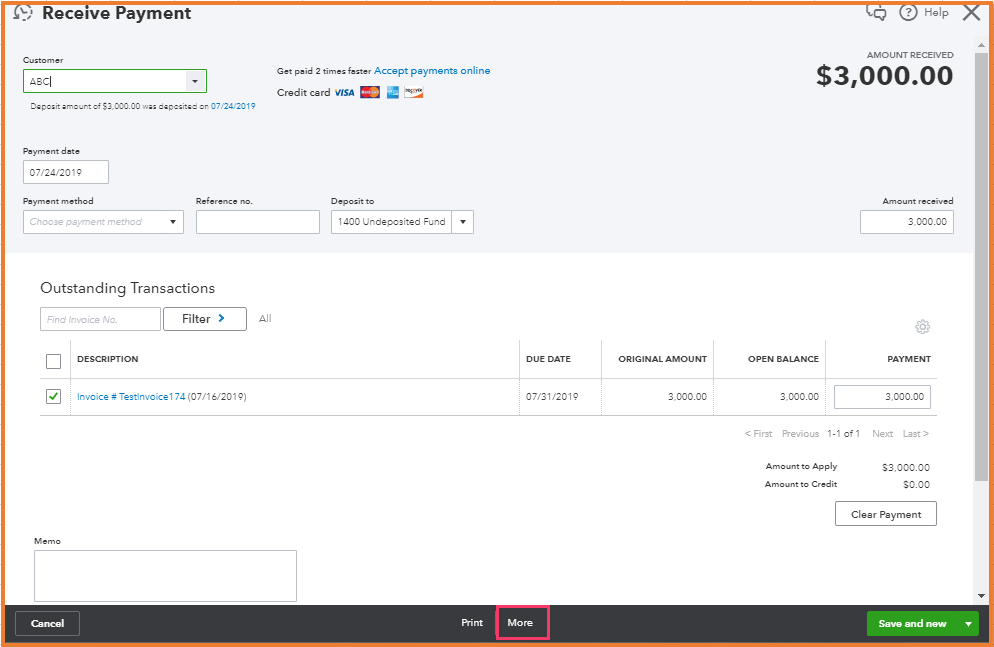Open the Filter panel
The image size is (994, 647).
[205, 319]
